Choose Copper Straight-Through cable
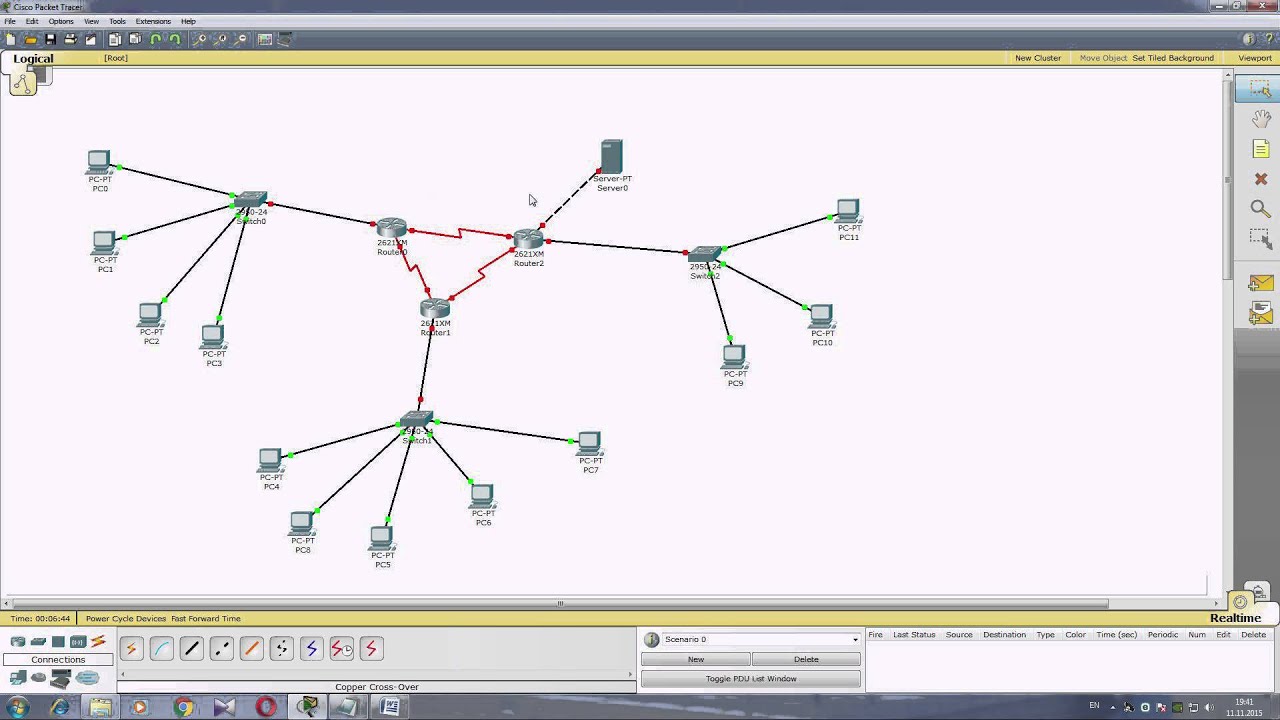Screen dimensions: 1280x720 (191, 649)
